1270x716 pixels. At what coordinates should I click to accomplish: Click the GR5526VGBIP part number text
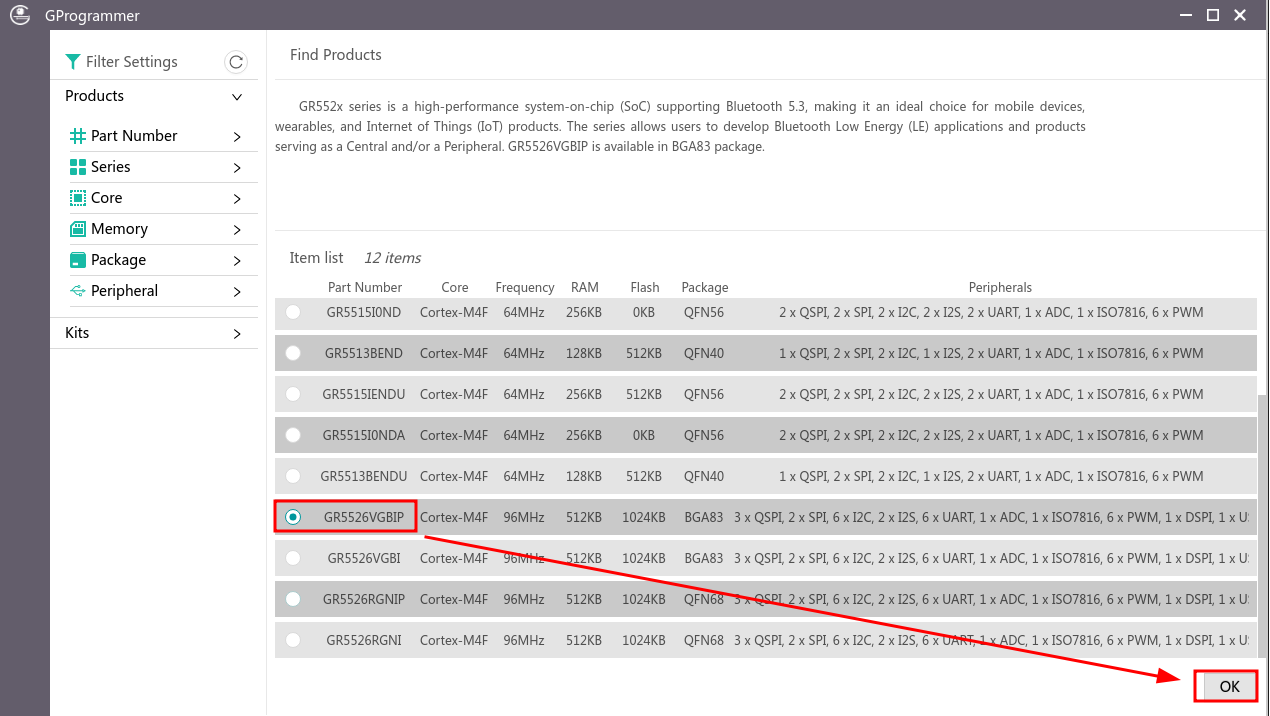pos(364,517)
